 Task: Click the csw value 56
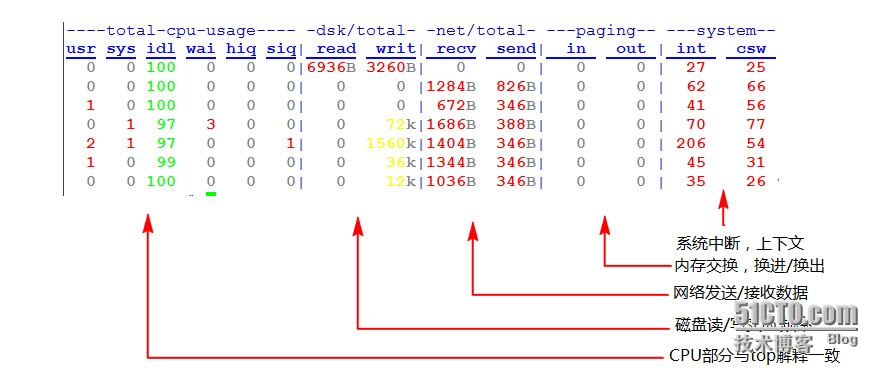pyautogui.click(x=756, y=105)
